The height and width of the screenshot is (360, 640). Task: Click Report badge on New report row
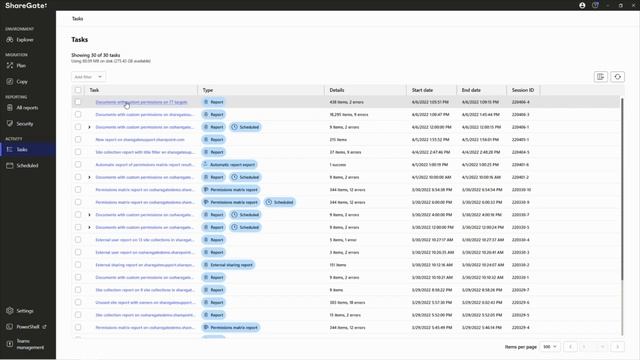pyautogui.click(x=213, y=140)
